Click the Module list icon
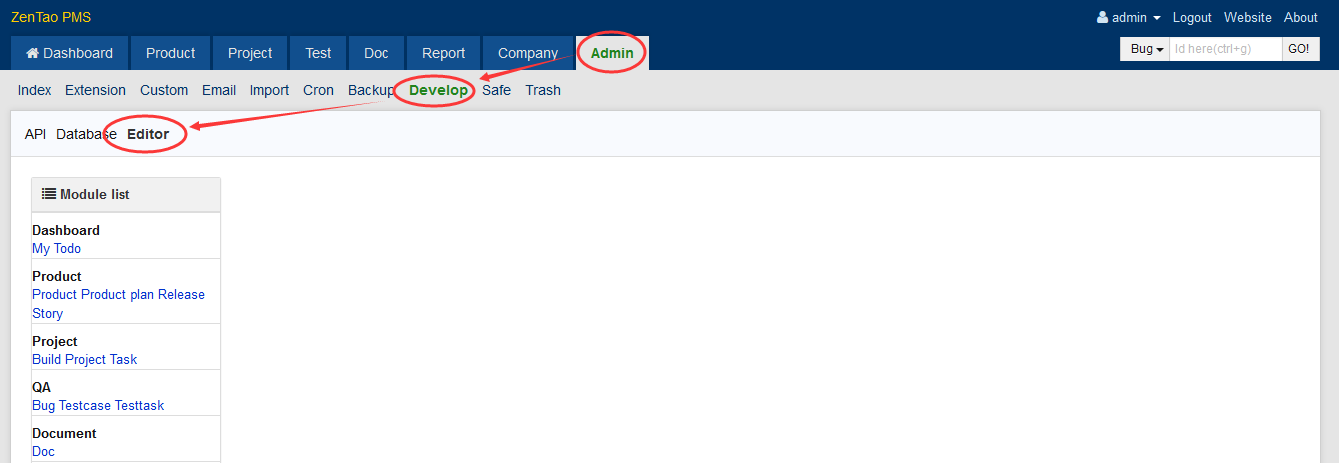 48,194
